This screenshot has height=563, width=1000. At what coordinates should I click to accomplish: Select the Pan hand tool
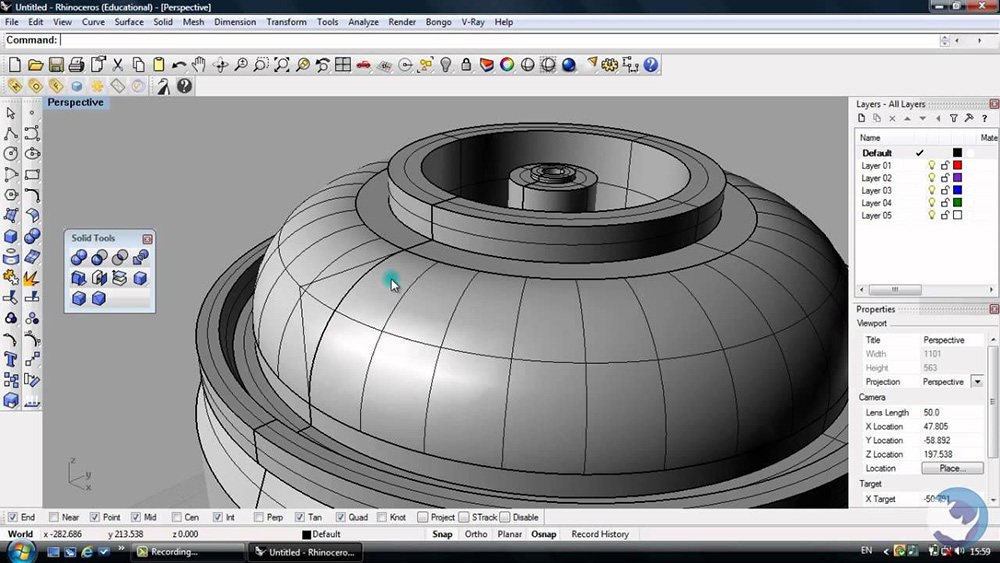pos(199,65)
